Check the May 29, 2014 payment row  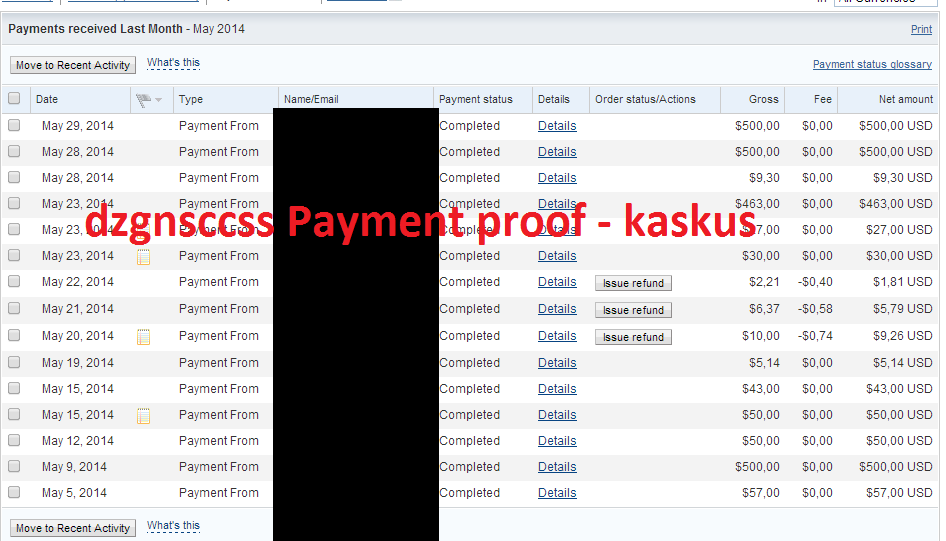(x=14, y=125)
